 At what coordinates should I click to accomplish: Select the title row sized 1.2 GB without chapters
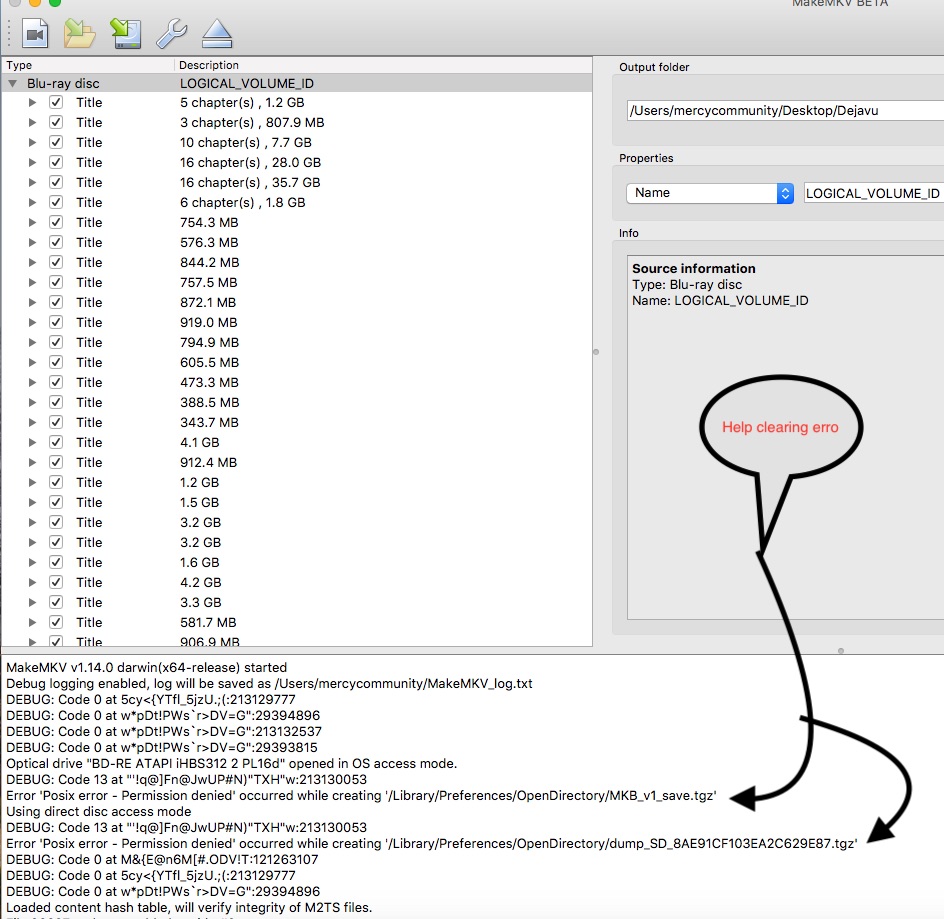click(297, 482)
